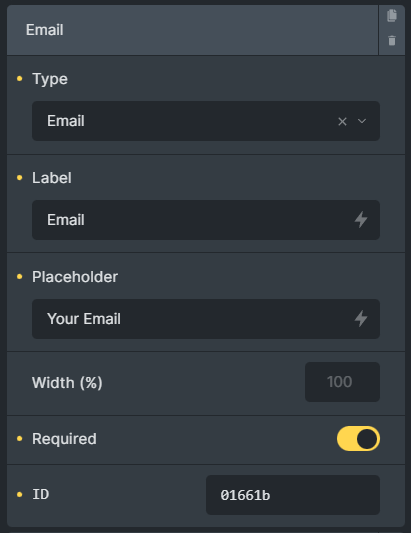Click yellow dot beside Placeholder
Screen dimensions: 411x533
coord(19,277)
